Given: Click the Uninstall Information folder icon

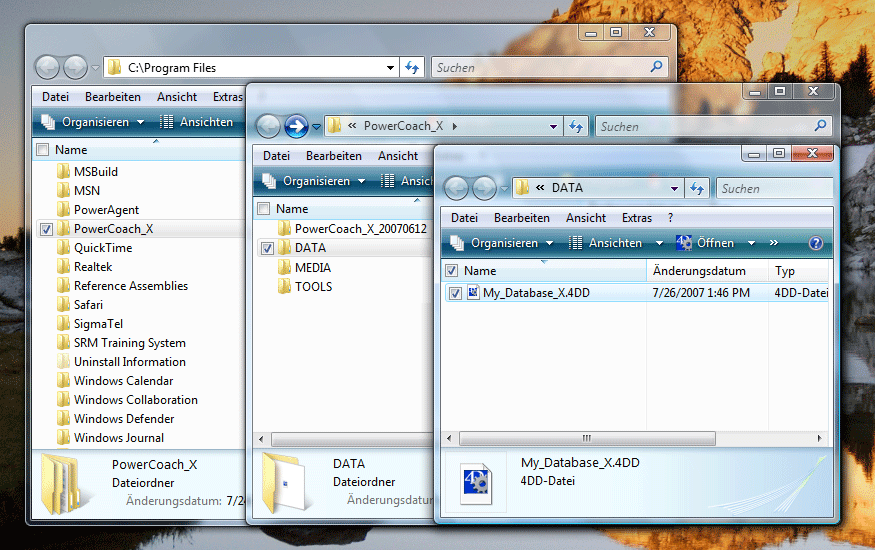Looking at the screenshot, I should point(64,361).
